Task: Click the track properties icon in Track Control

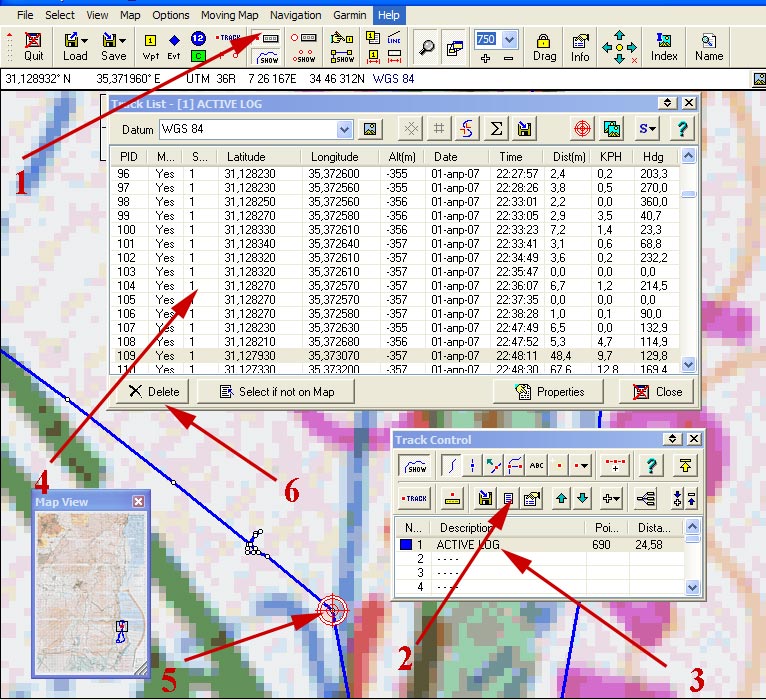Action: coord(531,498)
